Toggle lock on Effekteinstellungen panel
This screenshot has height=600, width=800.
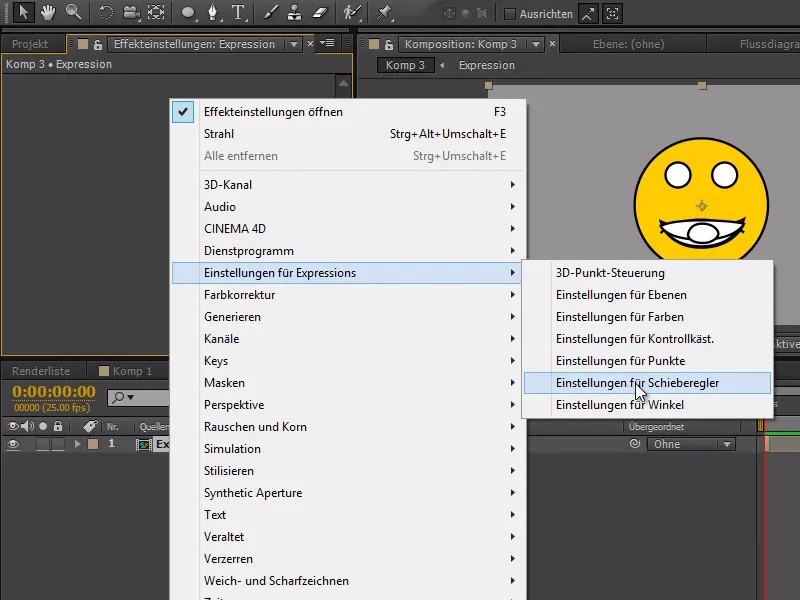pyautogui.click(x=98, y=44)
